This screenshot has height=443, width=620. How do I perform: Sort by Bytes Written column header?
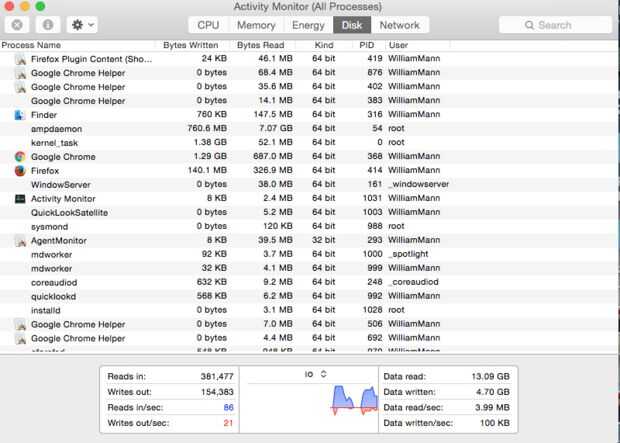(191, 45)
